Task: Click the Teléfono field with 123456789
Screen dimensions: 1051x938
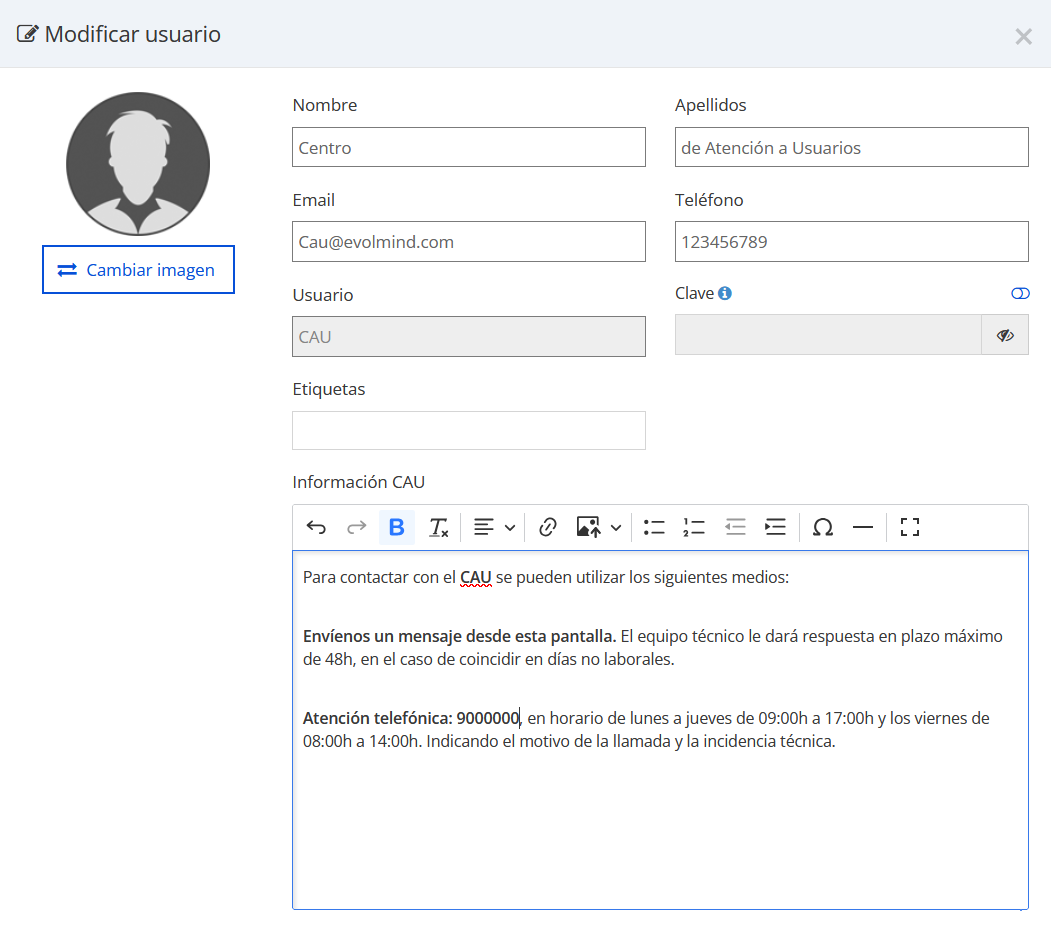Action: pyautogui.click(x=851, y=242)
